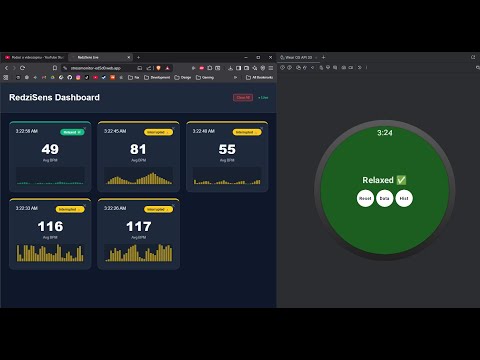Viewport: 480px width, 360px height.
Task: Go back in the browser
Action: pyautogui.click(x=6, y=68)
